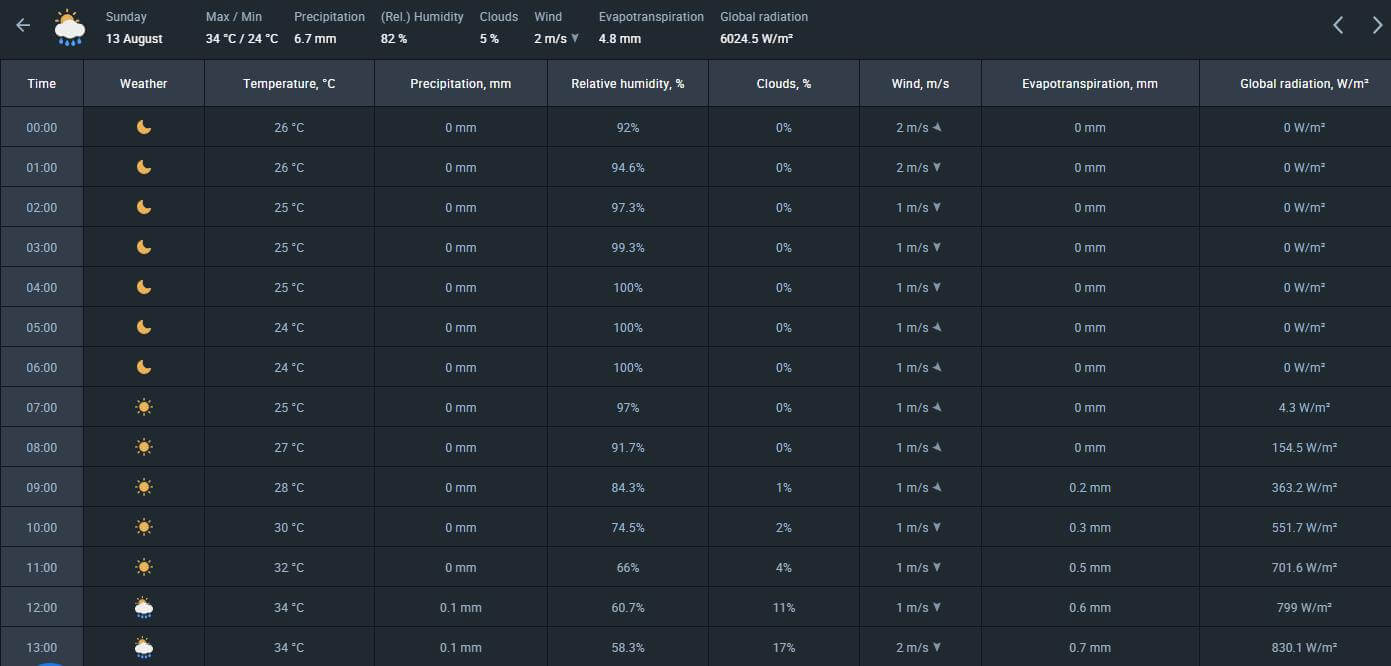Click the wind direction arrow in the 00:00 row
Screen dimensions: 1391x666
tap(937, 127)
